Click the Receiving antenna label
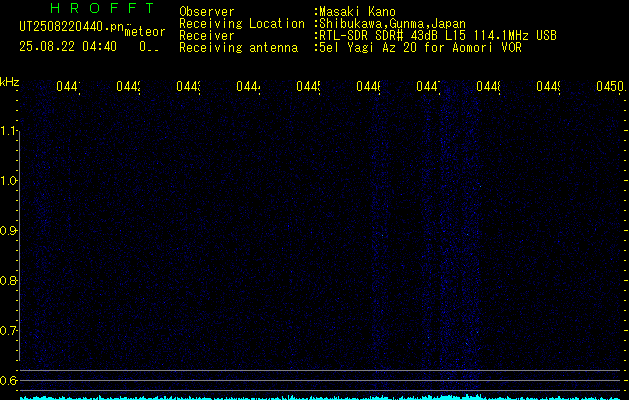This screenshot has width=629, height=400. tap(238, 48)
